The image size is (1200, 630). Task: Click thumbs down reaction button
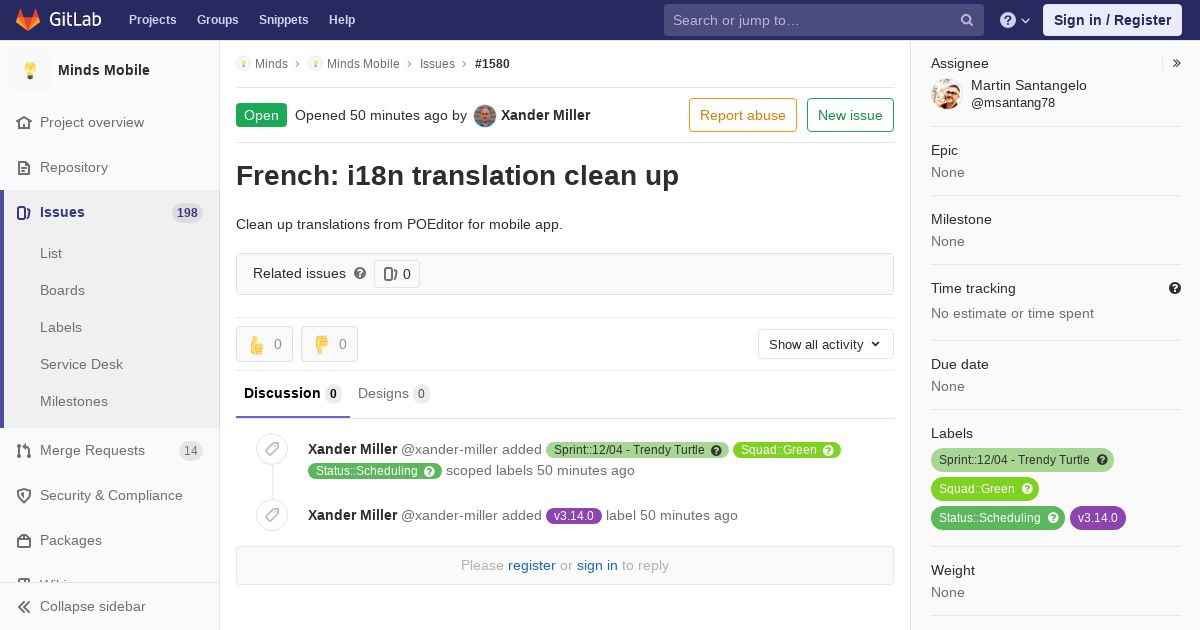point(329,344)
